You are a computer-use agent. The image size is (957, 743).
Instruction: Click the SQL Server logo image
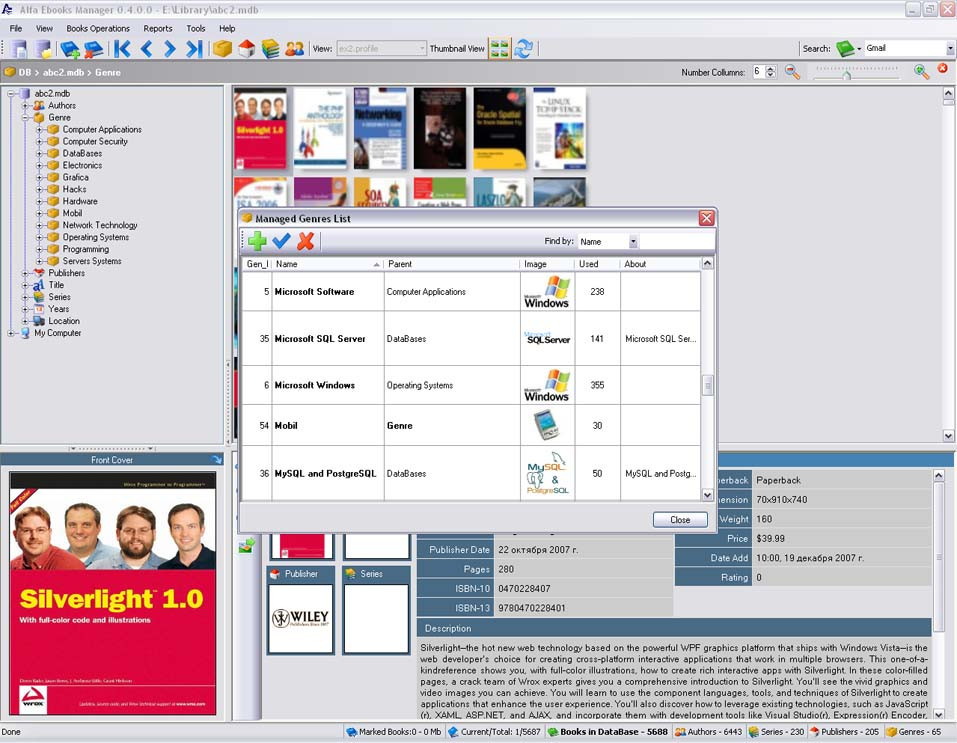pyautogui.click(x=548, y=338)
